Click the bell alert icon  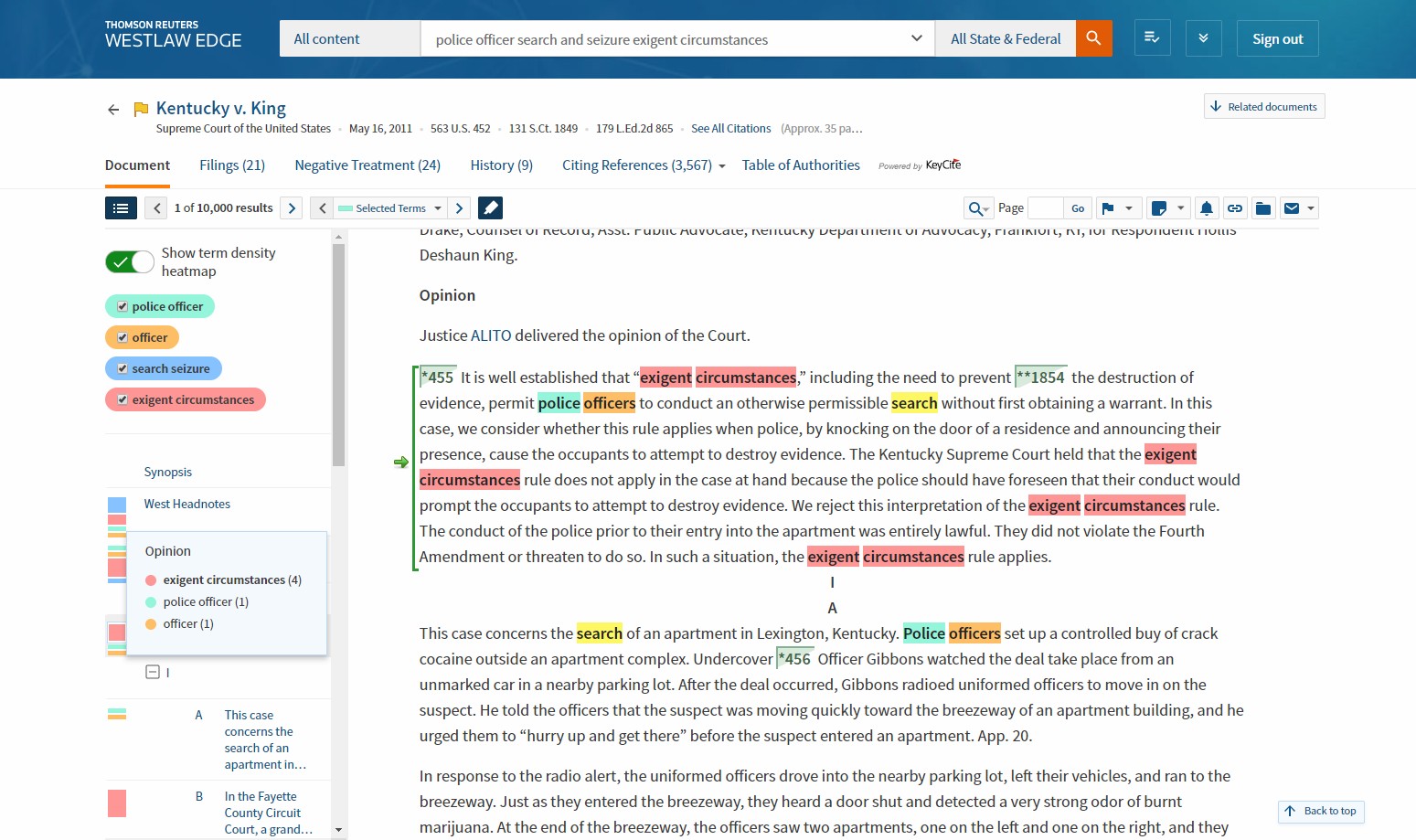tap(1206, 208)
